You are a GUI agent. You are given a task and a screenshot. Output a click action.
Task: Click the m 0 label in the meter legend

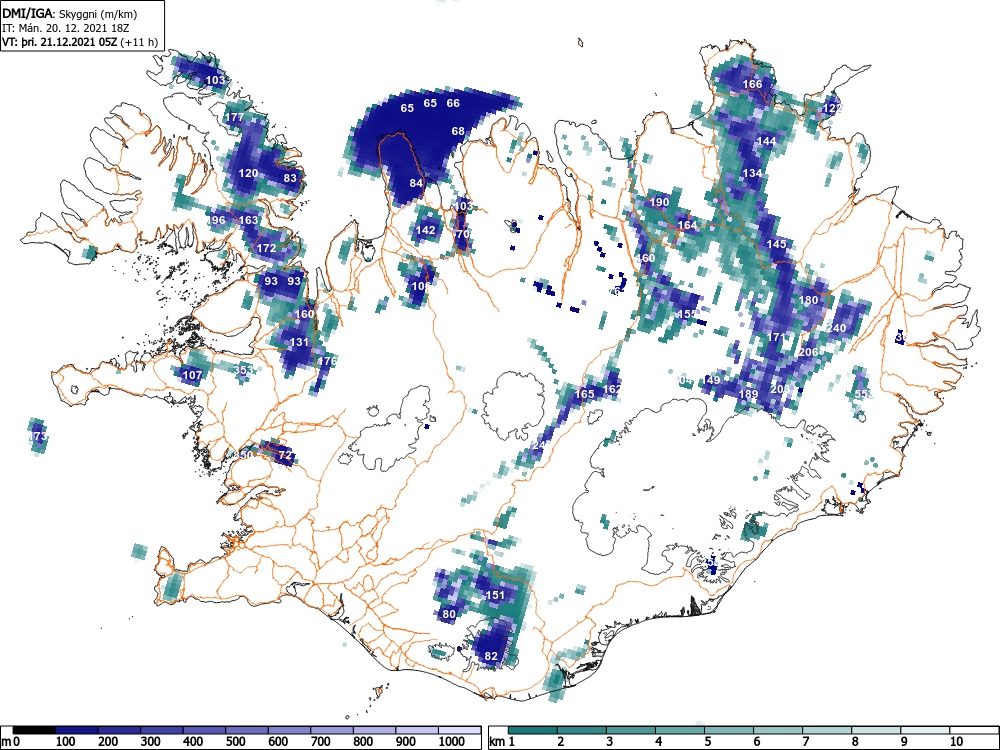click(11, 742)
